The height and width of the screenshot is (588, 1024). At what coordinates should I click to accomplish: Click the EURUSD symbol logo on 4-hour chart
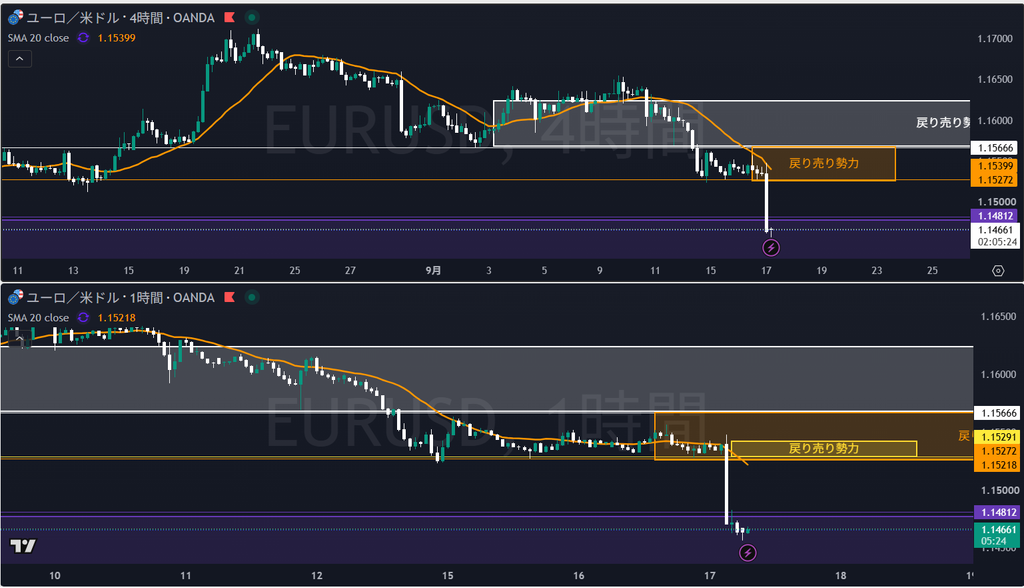[x=15, y=17]
